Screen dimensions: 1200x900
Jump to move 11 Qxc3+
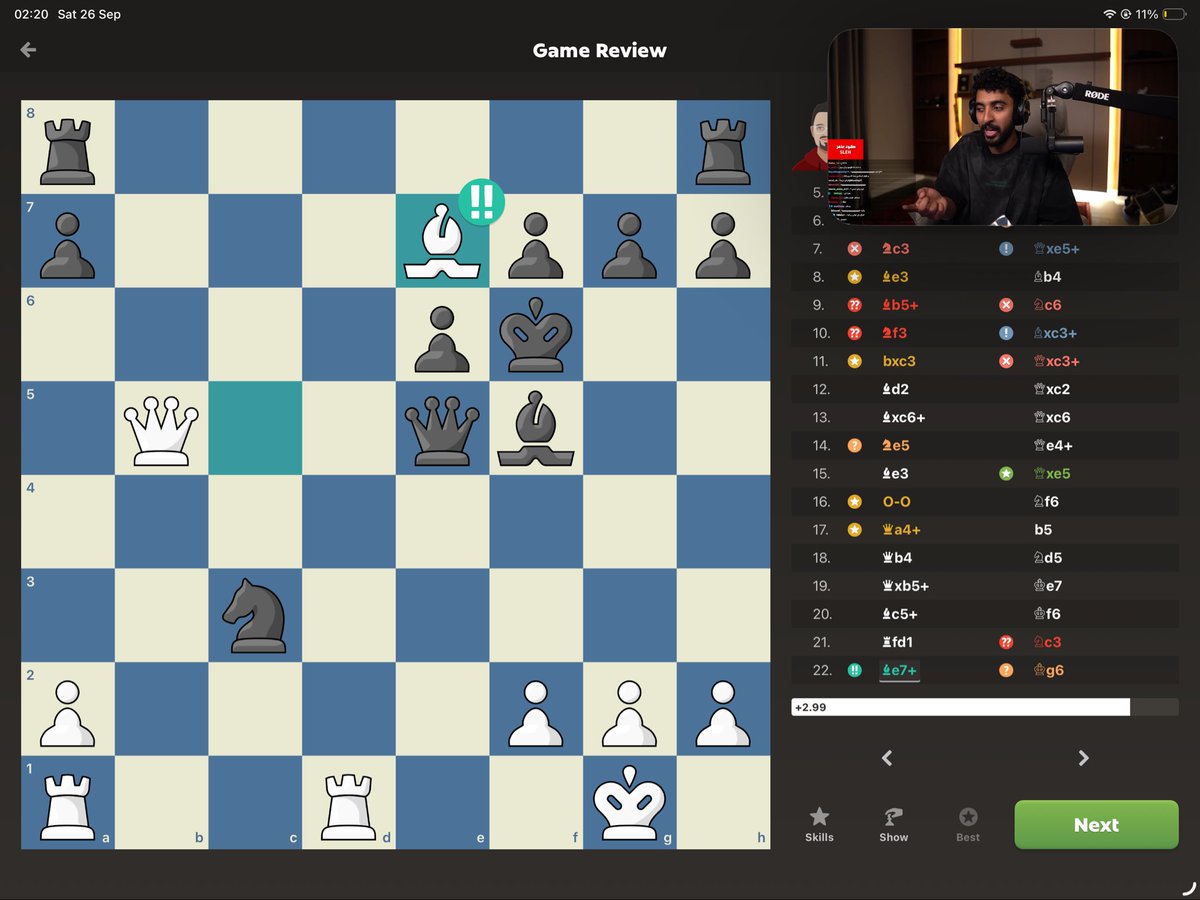click(1056, 361)
